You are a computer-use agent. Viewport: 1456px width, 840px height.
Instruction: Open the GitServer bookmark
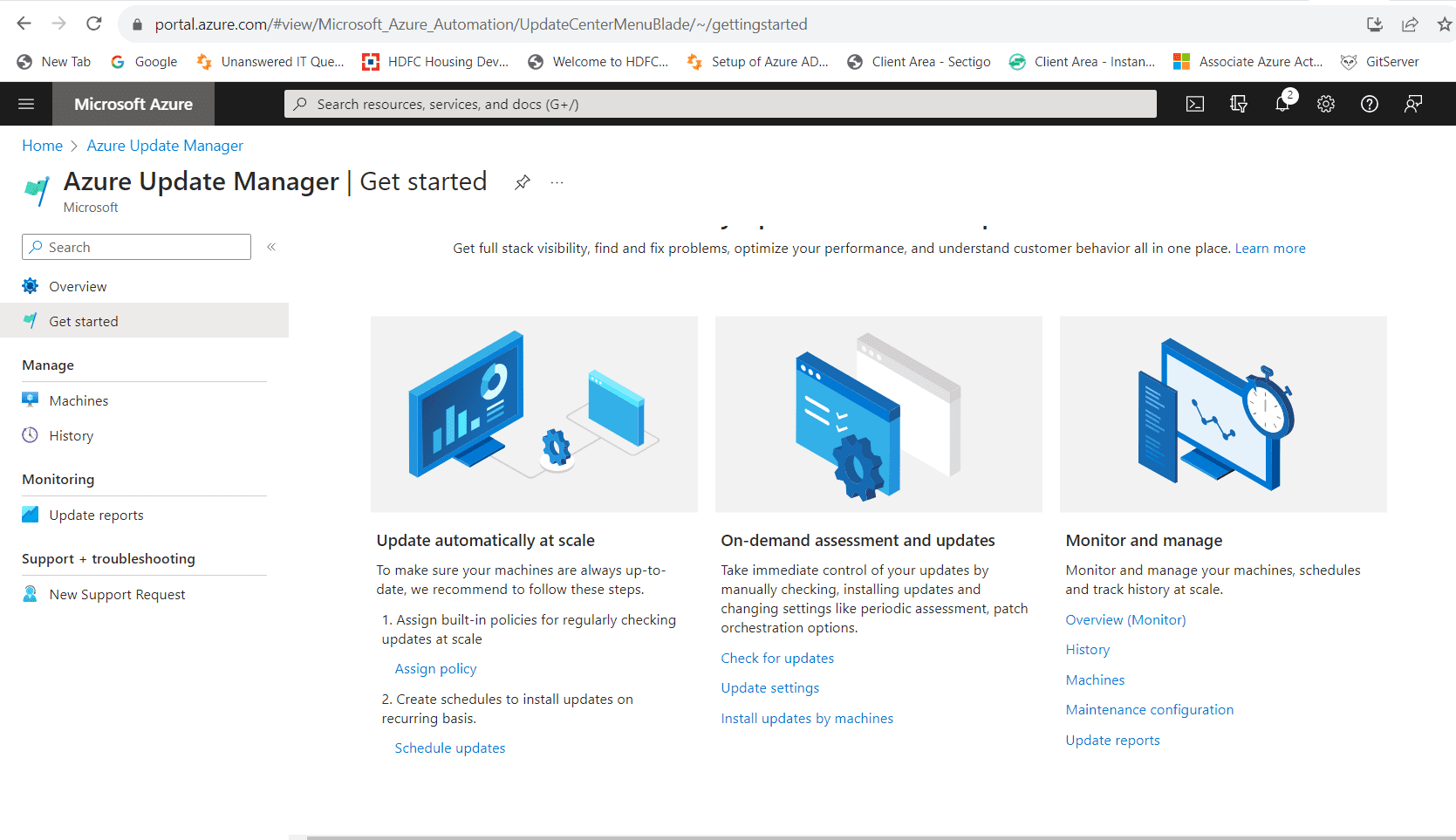point(1380,62)
